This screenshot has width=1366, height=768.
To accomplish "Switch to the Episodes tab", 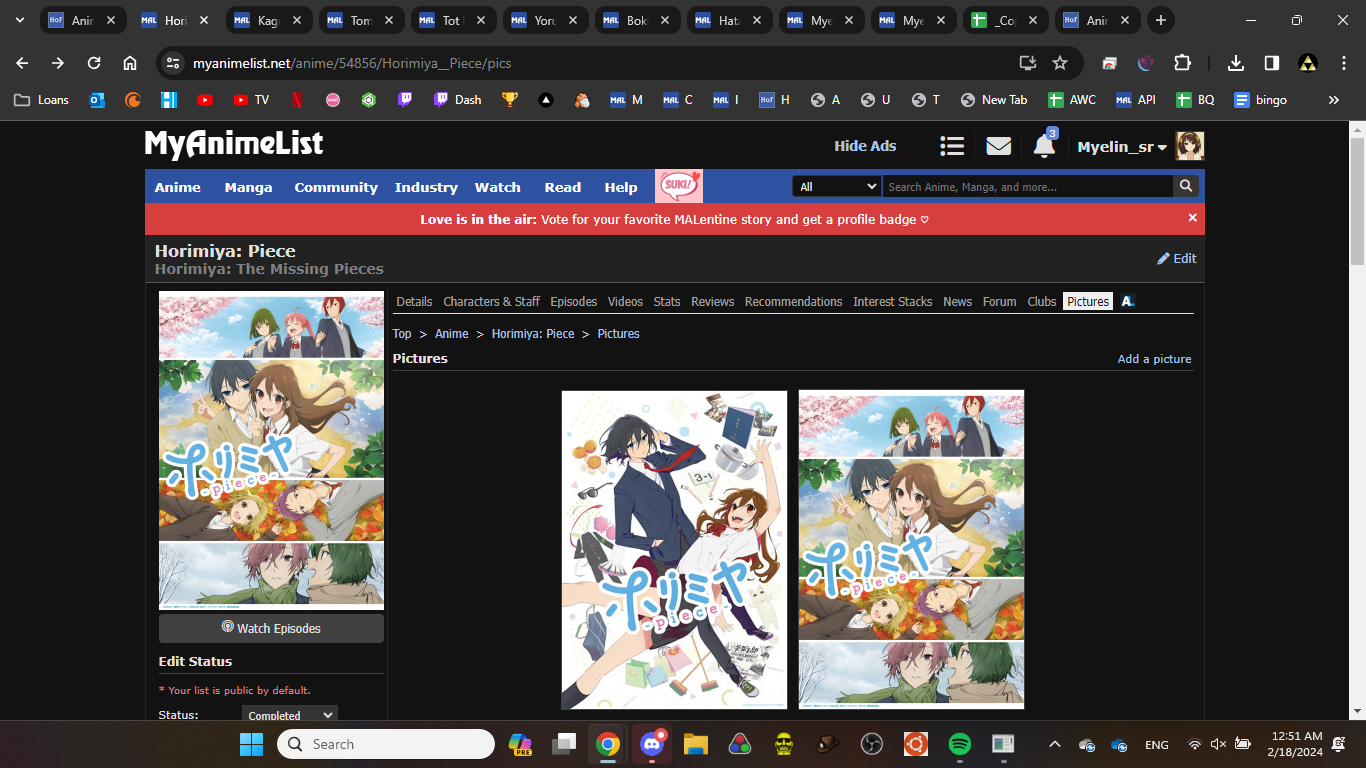I will point(574,301).
